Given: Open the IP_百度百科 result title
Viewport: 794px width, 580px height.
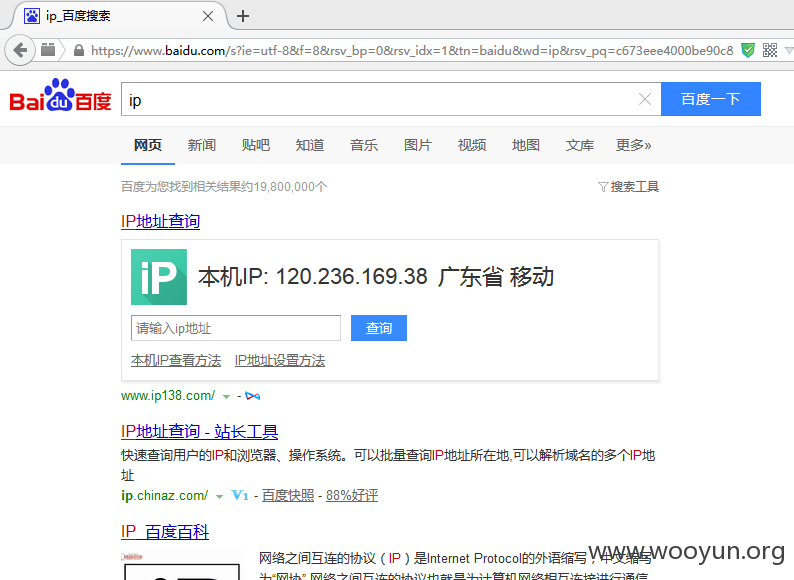Looking at the screenshot, I should pyautogui.click(x=165, y=532).
